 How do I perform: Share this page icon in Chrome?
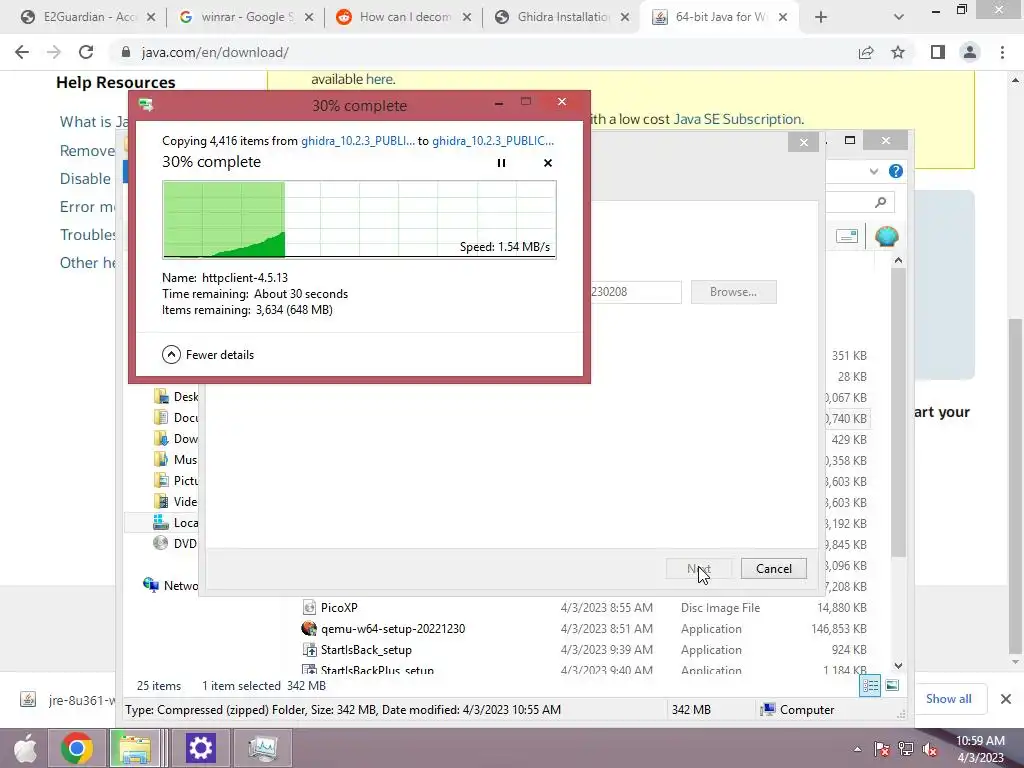pos(866,52)
